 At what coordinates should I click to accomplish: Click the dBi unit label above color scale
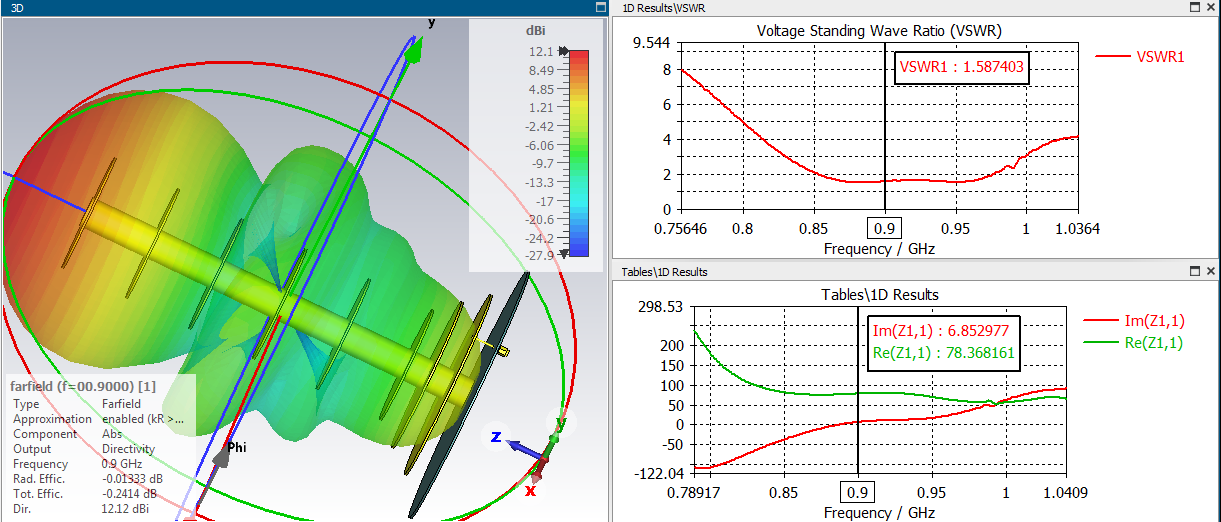click(x=536, y=30)
